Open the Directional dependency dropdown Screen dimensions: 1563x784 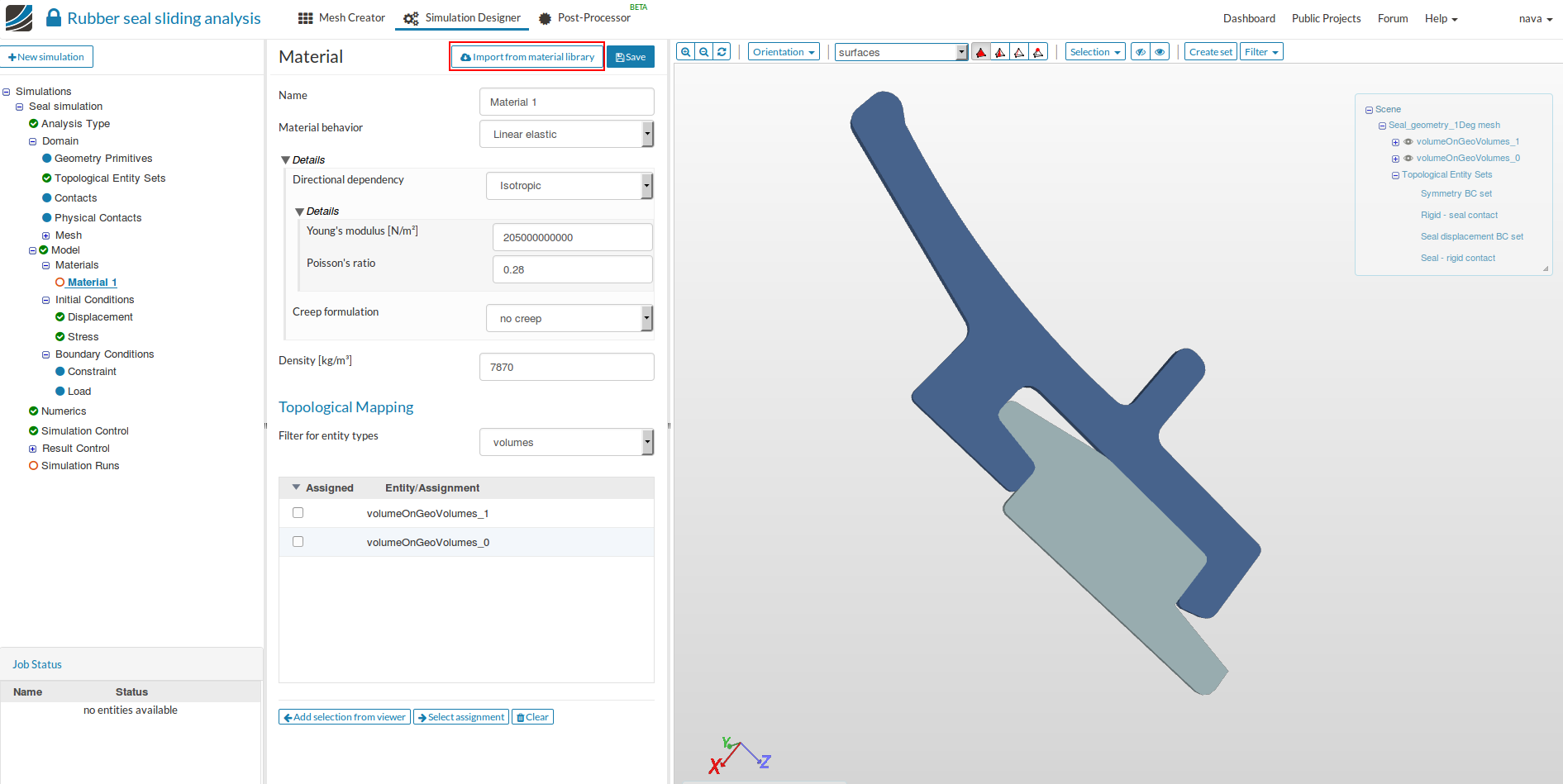(x=569, y=186)
